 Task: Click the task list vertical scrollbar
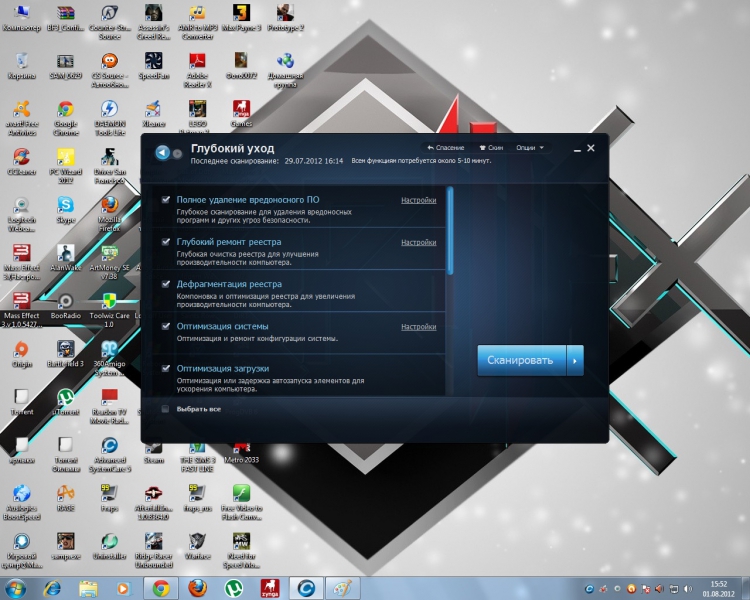click(450, 230)
